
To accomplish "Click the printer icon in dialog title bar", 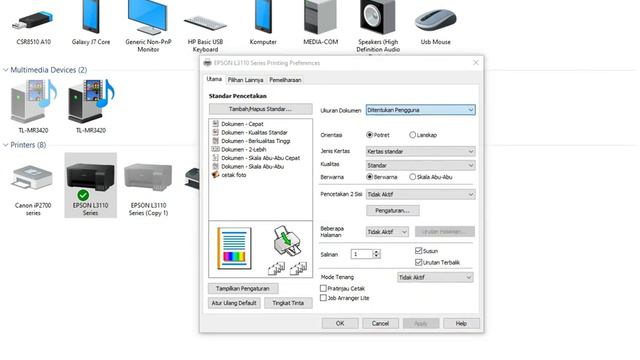I will (207, 63).
